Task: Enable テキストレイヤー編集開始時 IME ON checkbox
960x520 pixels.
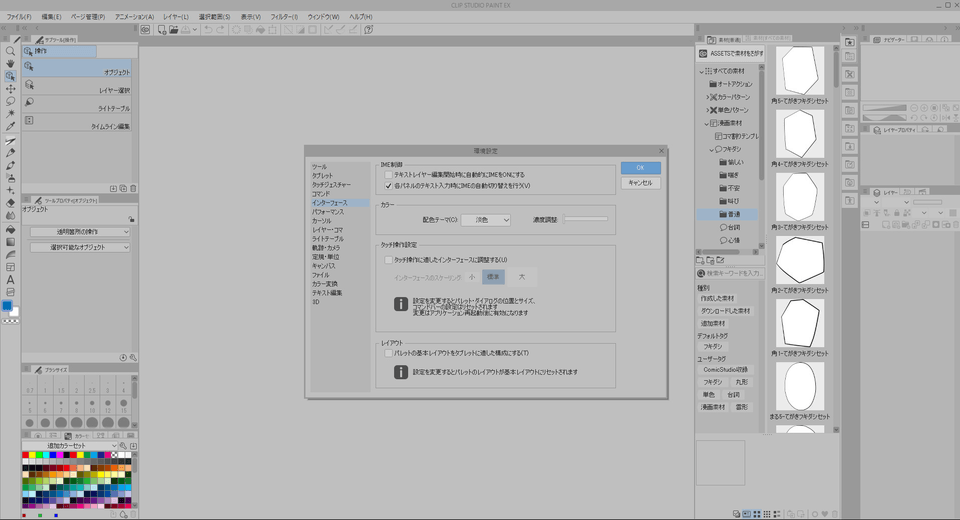Action: (389, 175)
